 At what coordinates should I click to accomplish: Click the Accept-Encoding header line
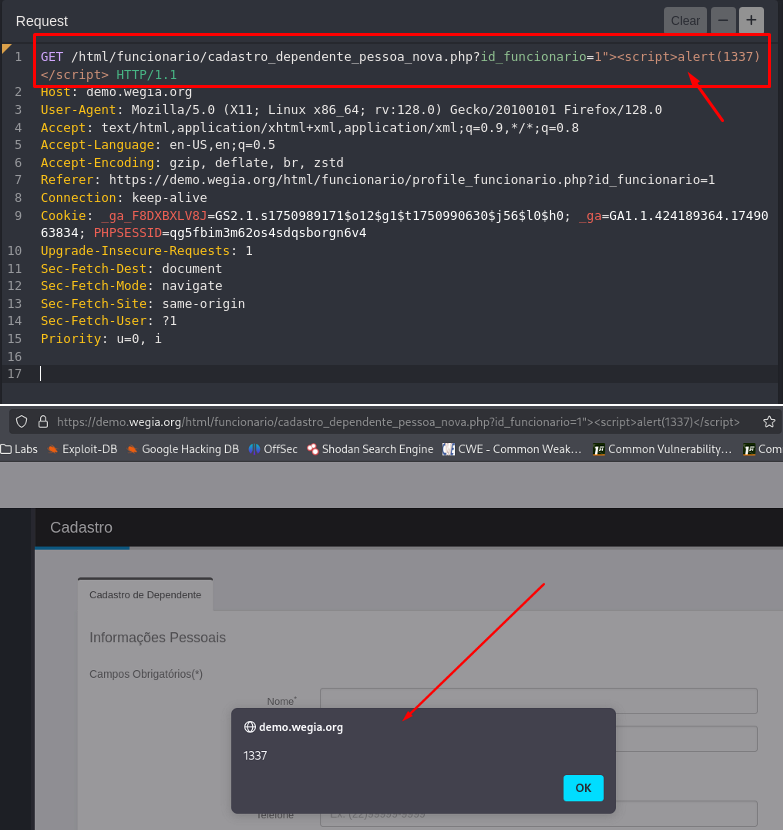(192, 163)
